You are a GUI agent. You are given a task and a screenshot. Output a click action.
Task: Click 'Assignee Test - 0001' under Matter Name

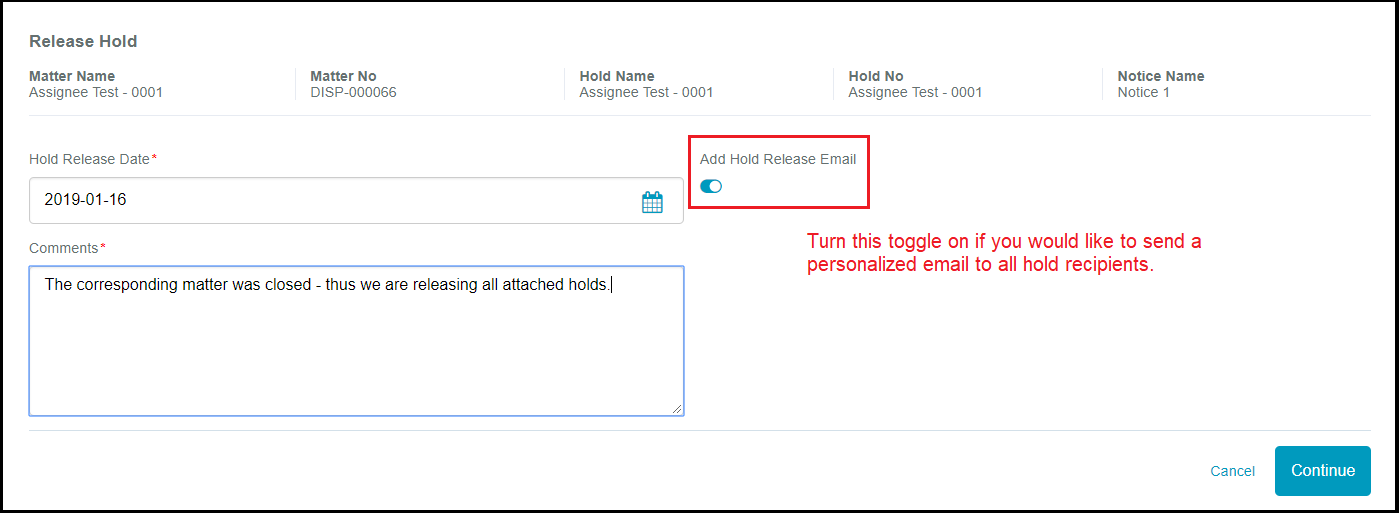tap(96, 92)
